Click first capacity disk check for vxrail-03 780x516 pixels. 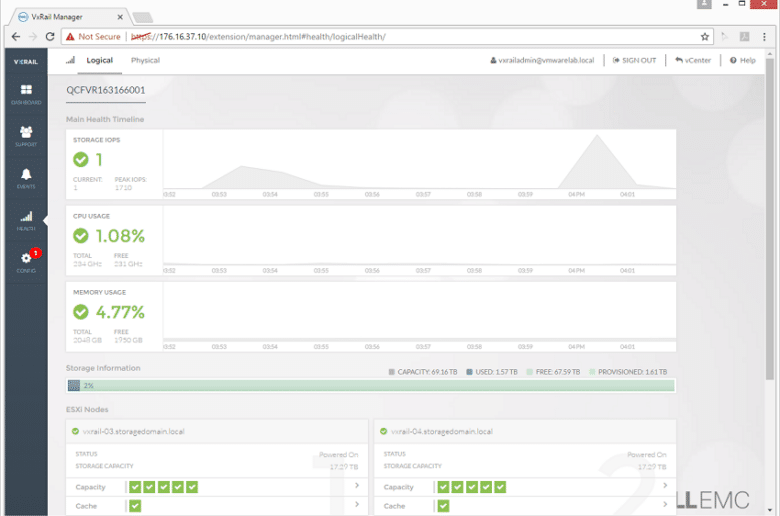135,487
